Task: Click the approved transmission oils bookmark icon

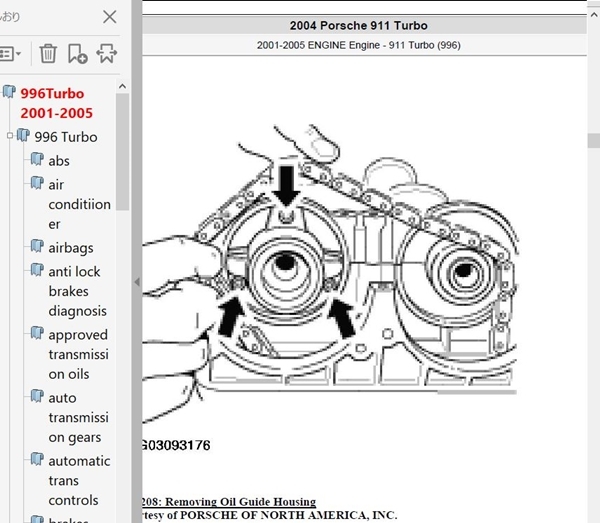Action: coord(37,333)
